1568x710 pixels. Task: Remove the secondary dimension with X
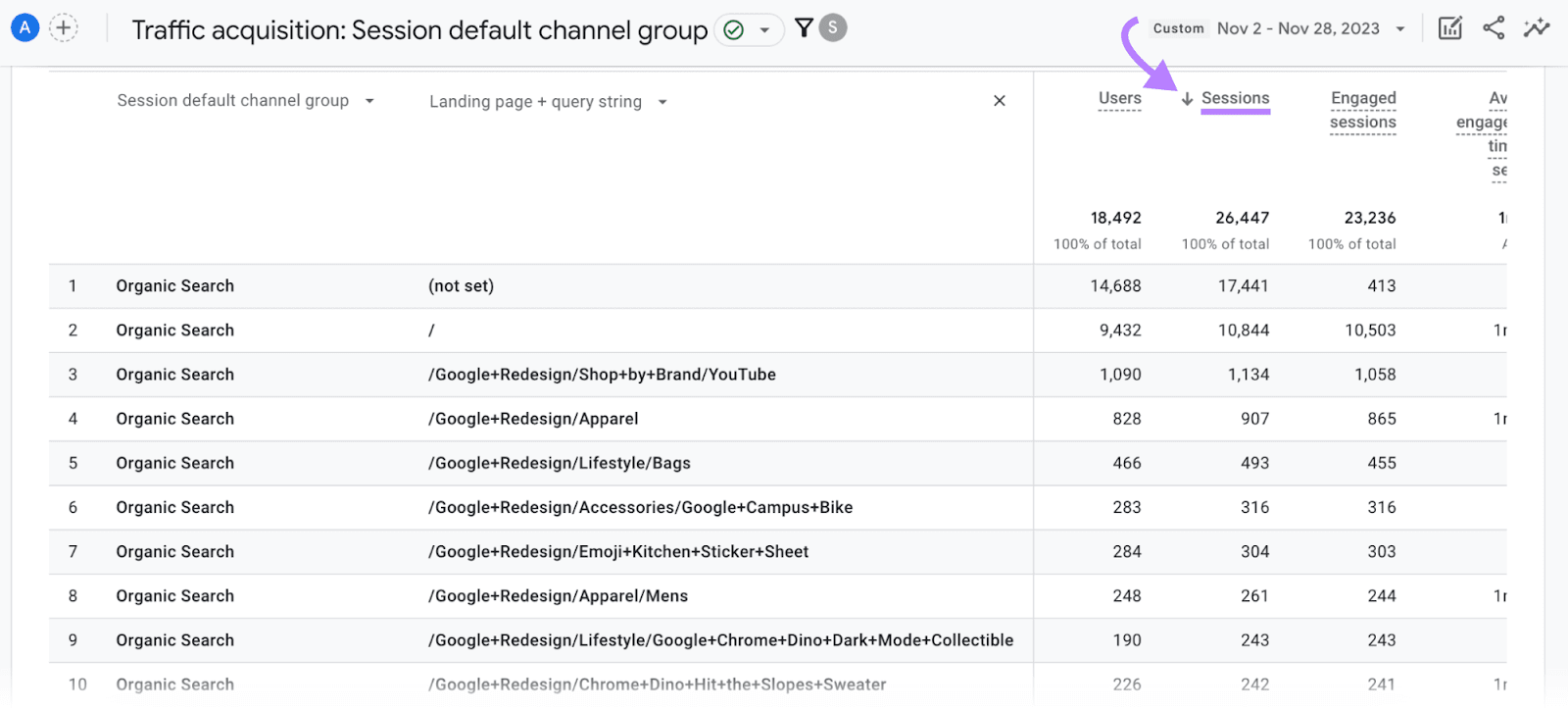click(x=999, y=101)
